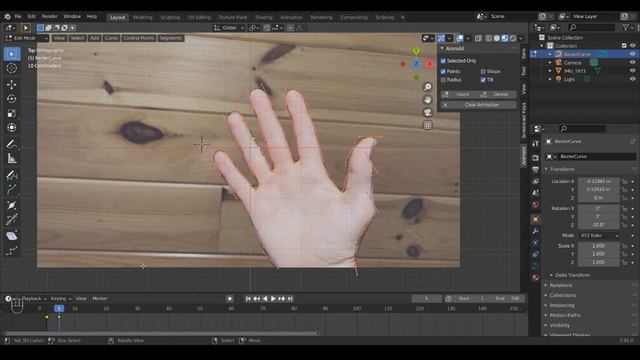This screenshot has width=640, height=360.
Task: Hide the Camera object in outliner
Action: [632, 62]
